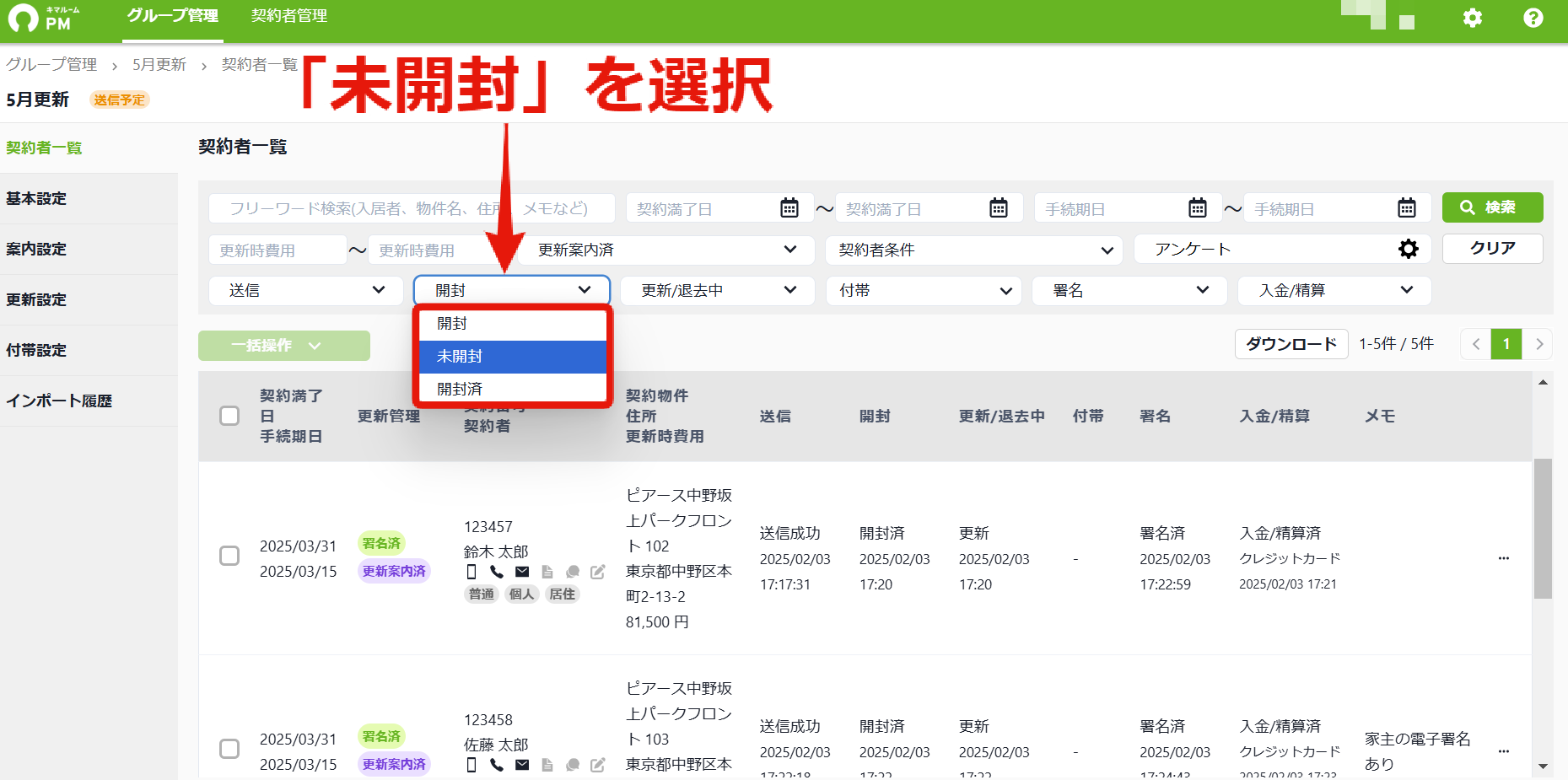The height and width of the screenshot is (780, 1568).
Task: Switch to the グループ管理 tab
Action: (x=173, y=16)
